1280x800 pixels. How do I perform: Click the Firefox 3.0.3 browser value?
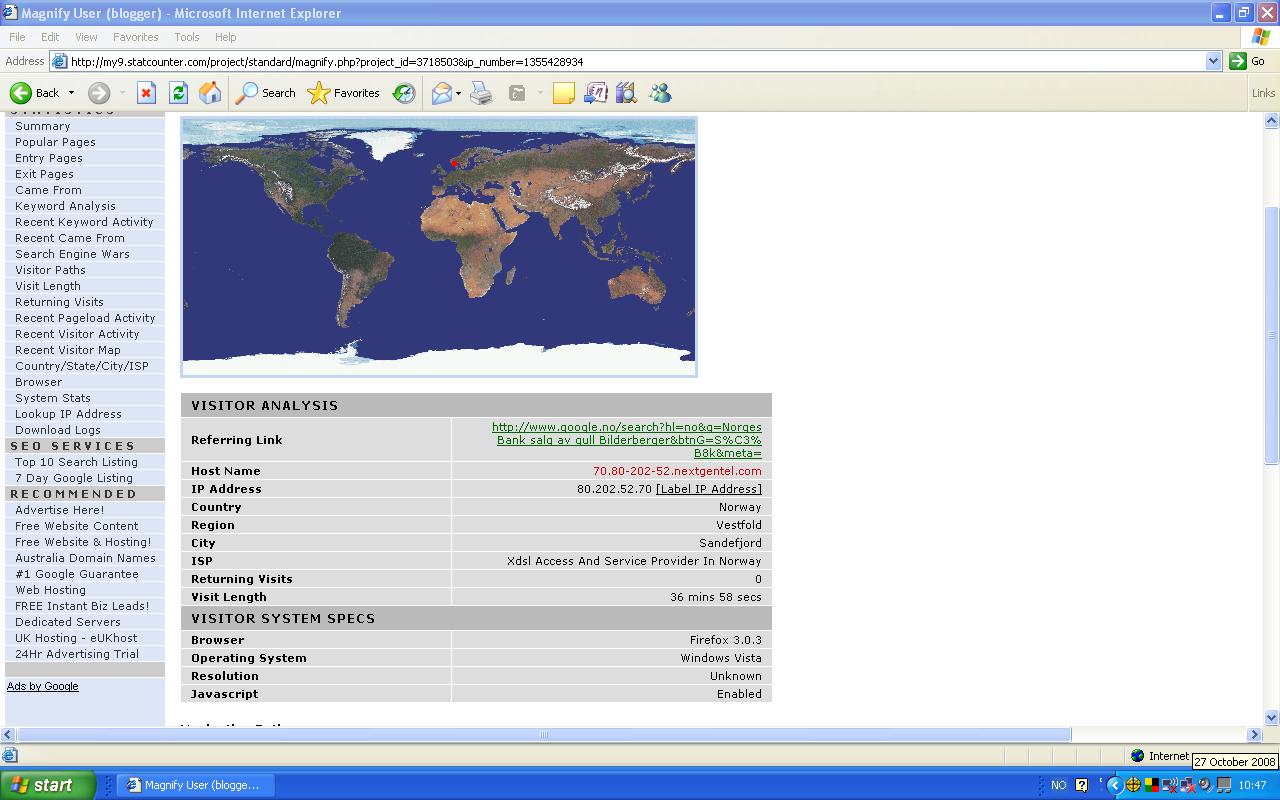[725, 640]
